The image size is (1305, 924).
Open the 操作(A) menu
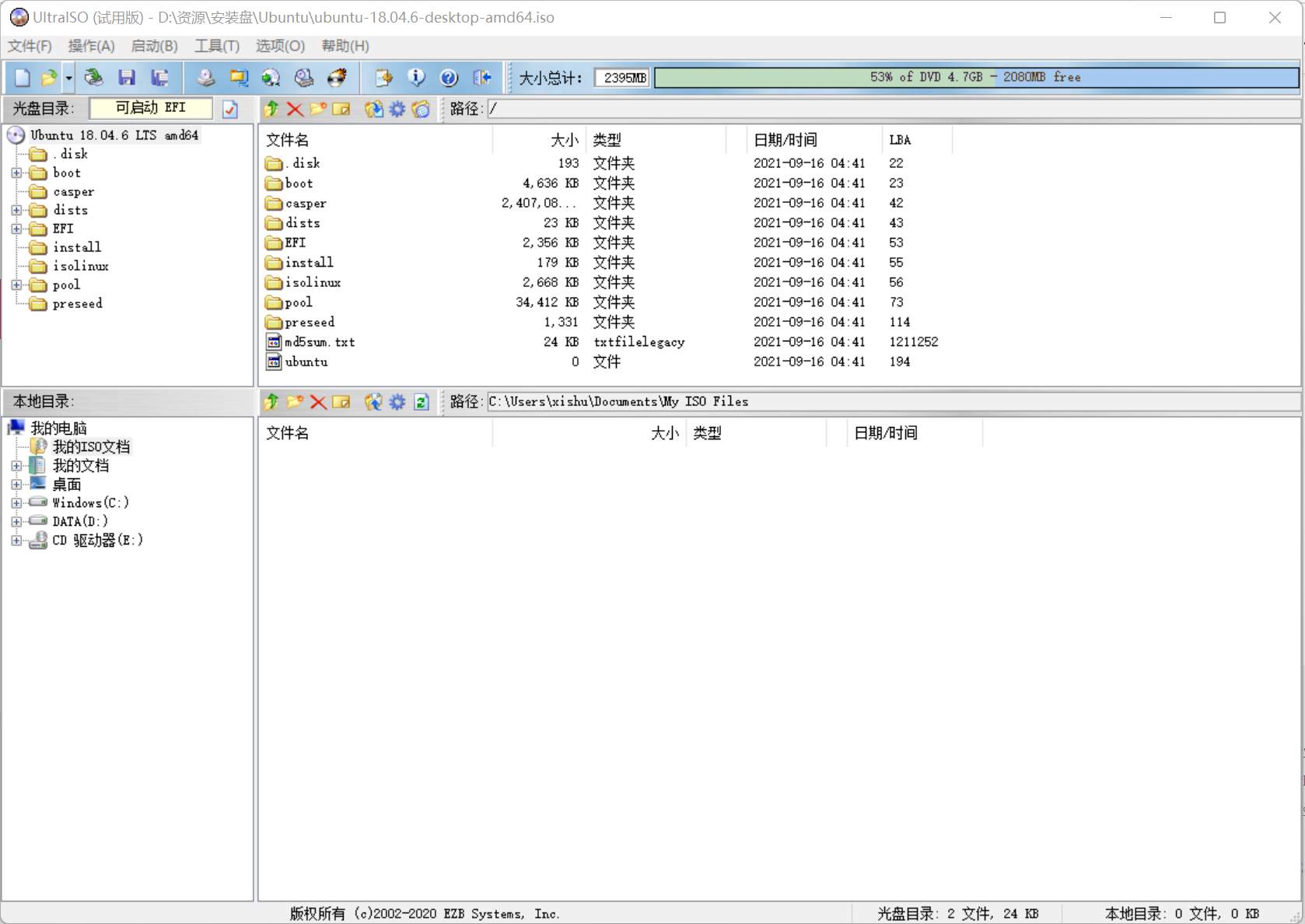[x=91, y=46]
